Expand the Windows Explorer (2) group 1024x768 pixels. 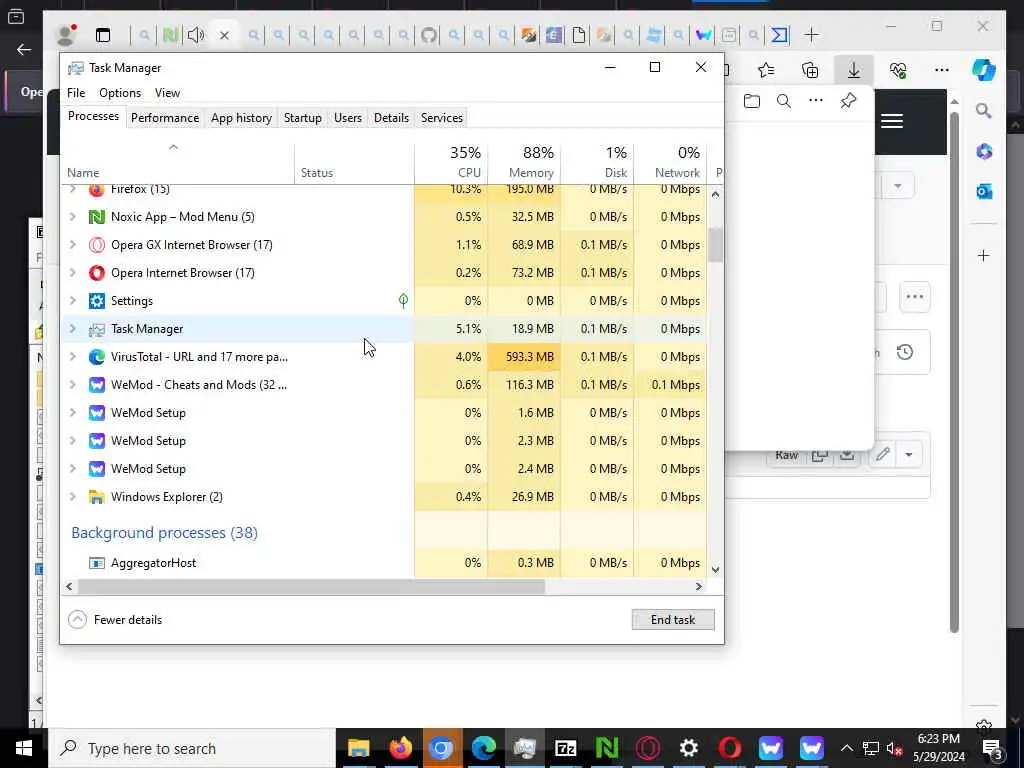coord(72,497)
